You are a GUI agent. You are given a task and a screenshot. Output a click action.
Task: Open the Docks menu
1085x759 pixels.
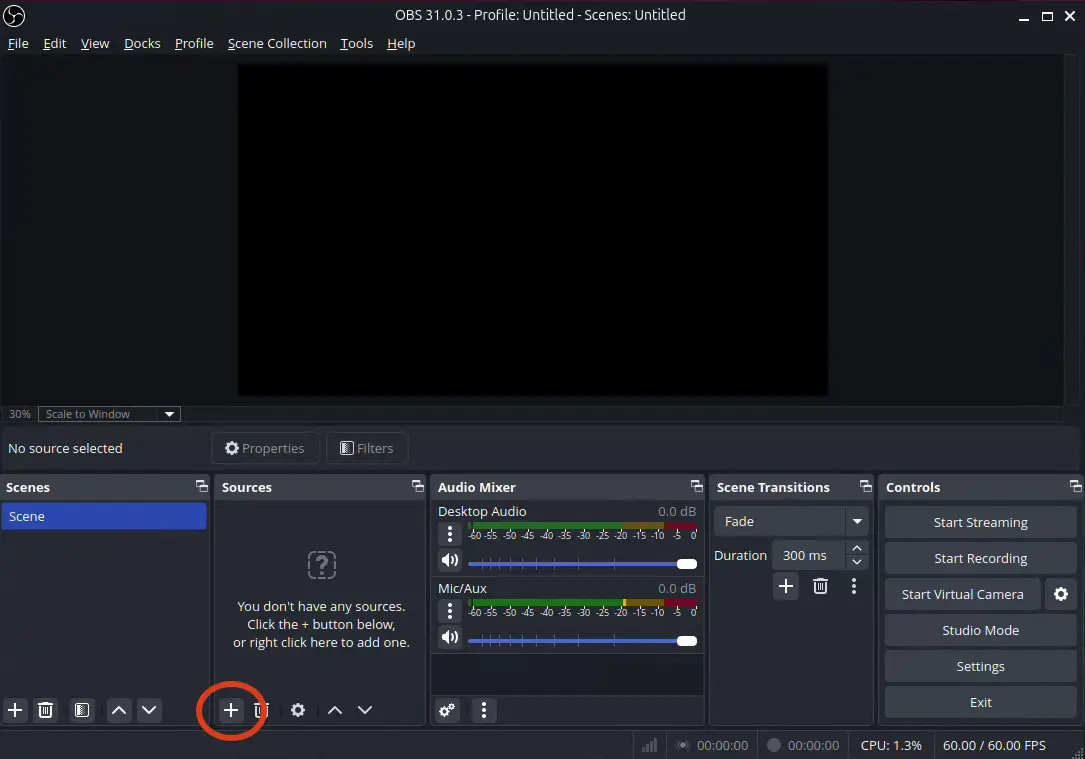(142, 44)
